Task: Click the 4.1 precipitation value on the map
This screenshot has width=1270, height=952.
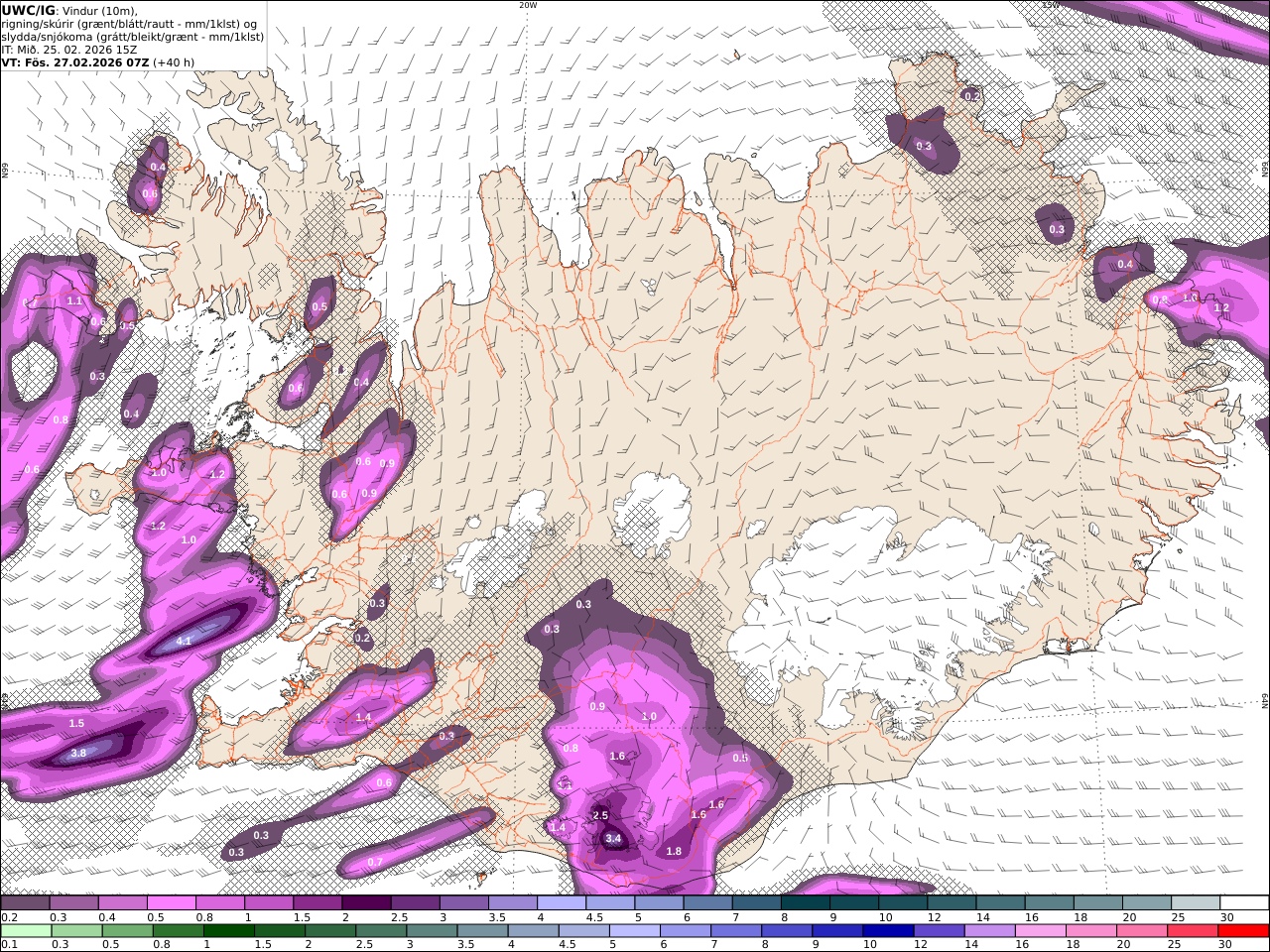Action: click(x=184, y=642)
